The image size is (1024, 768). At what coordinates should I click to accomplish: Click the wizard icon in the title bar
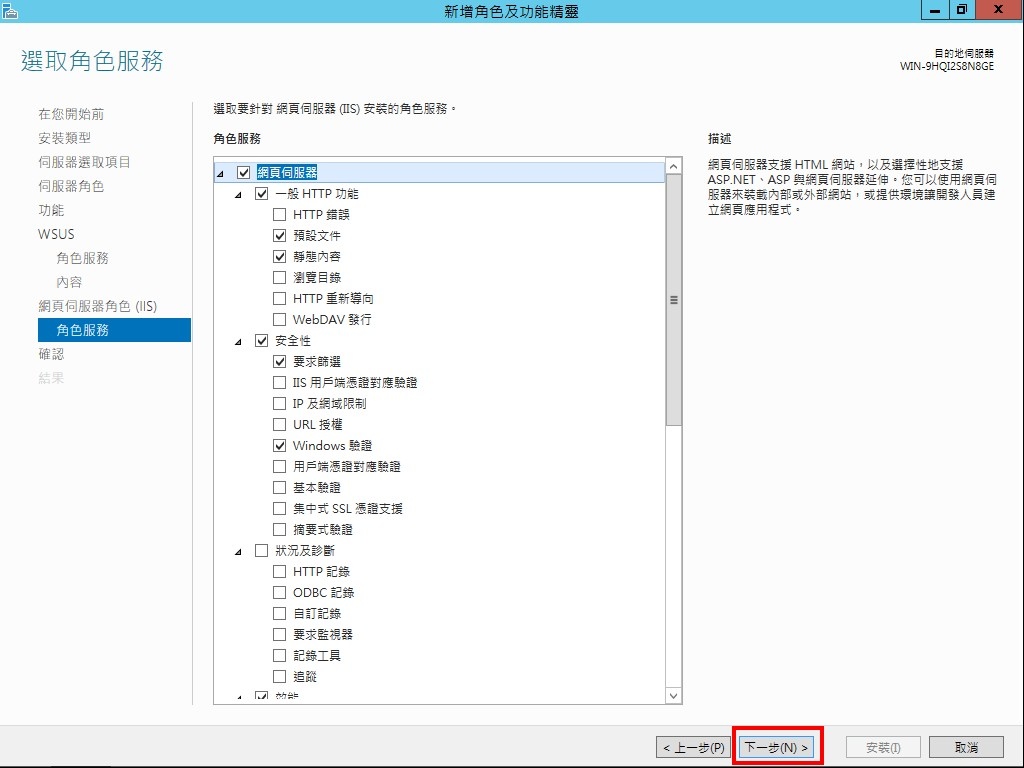[10, 11]
